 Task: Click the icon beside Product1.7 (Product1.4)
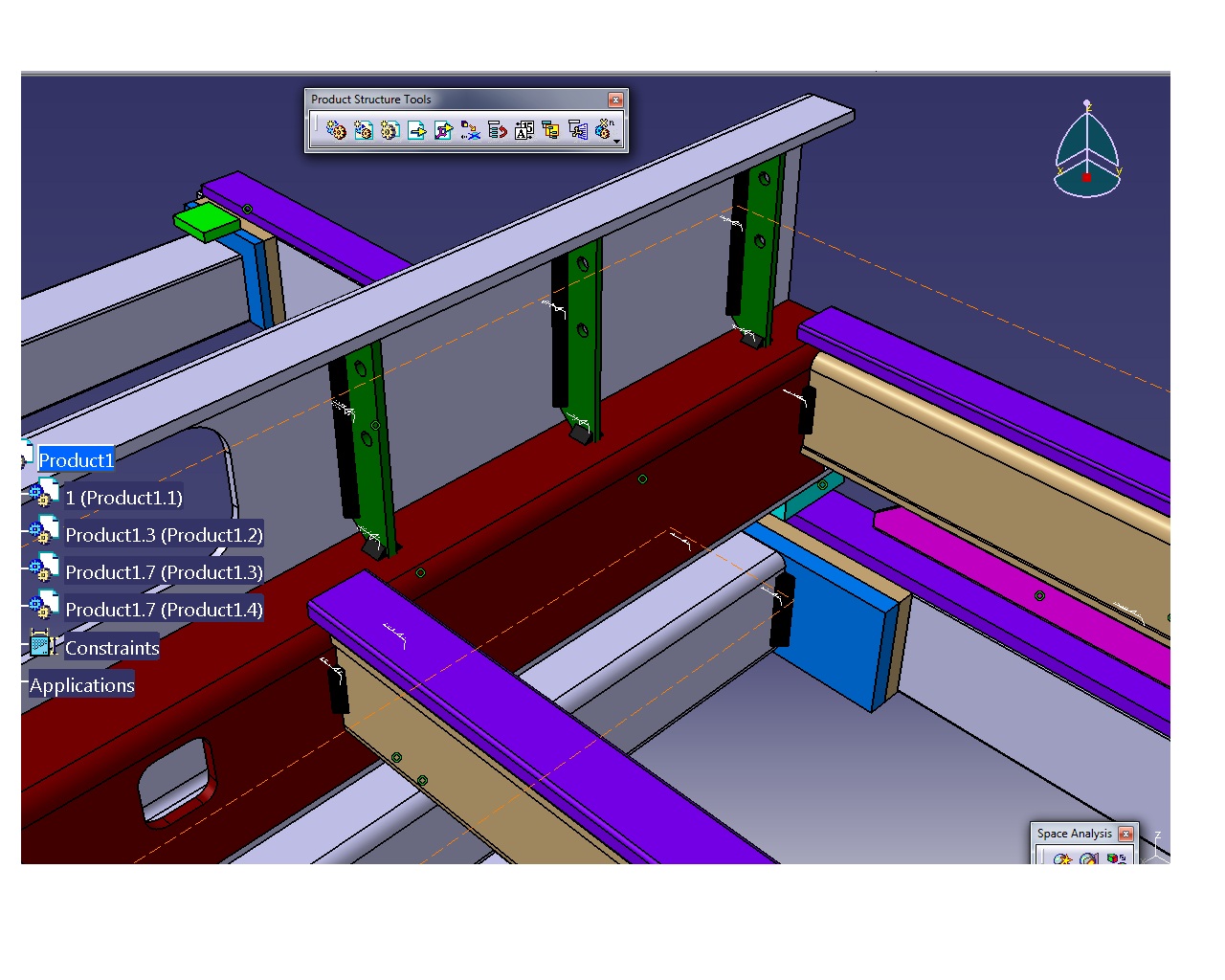click(x=43, y=606)
